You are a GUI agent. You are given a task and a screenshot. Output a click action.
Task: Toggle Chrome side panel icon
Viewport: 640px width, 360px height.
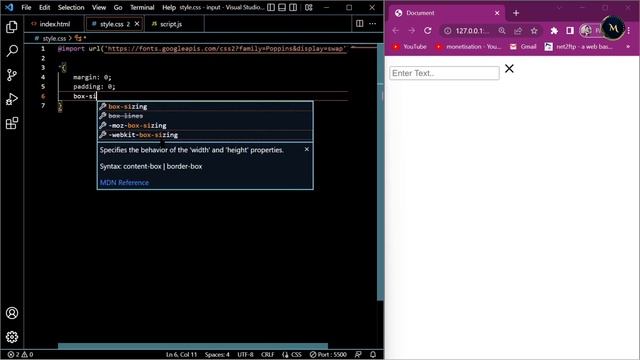570,31
